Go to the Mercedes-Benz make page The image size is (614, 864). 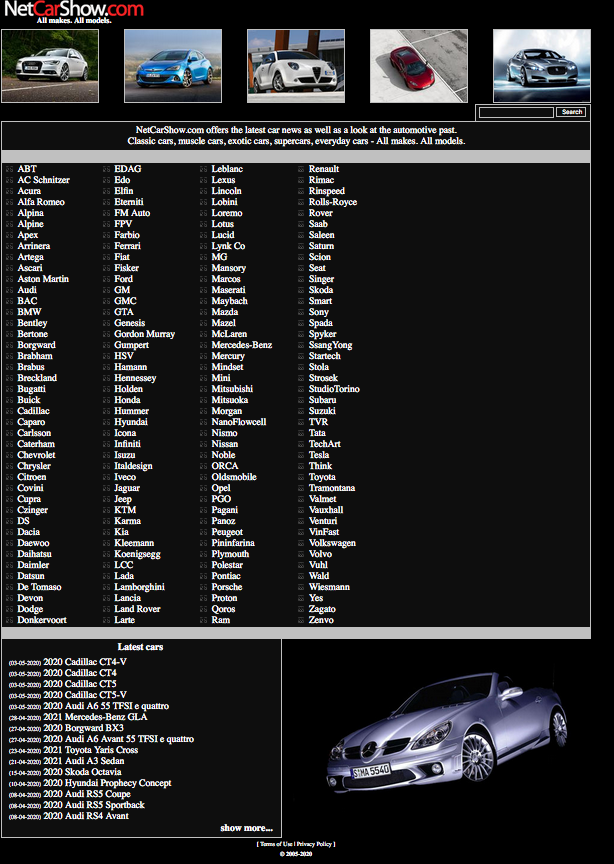coord(242,345)
